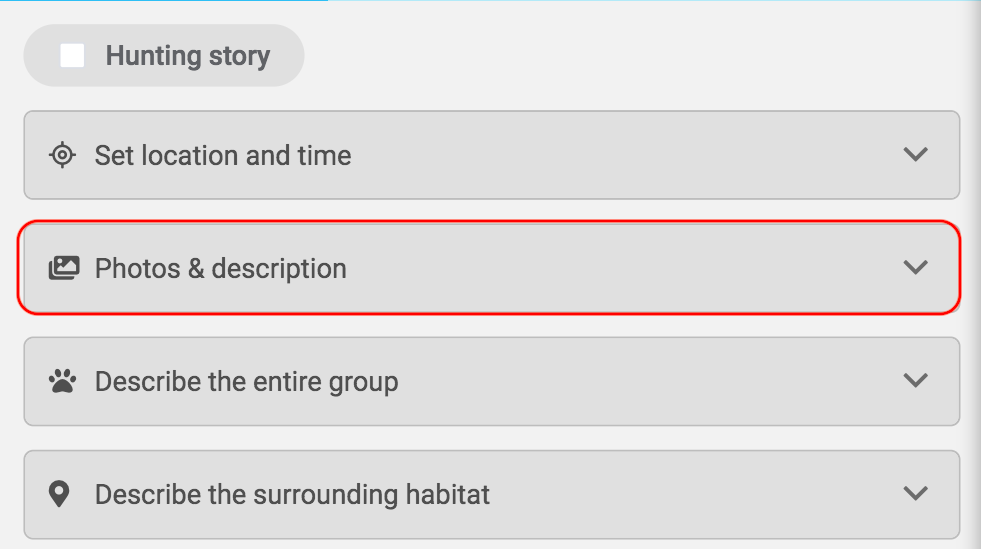Image resolution: width=981 pixels, height=549 pixels.
Task: Click the Hunting story chip label
Action: click(188, 56)
